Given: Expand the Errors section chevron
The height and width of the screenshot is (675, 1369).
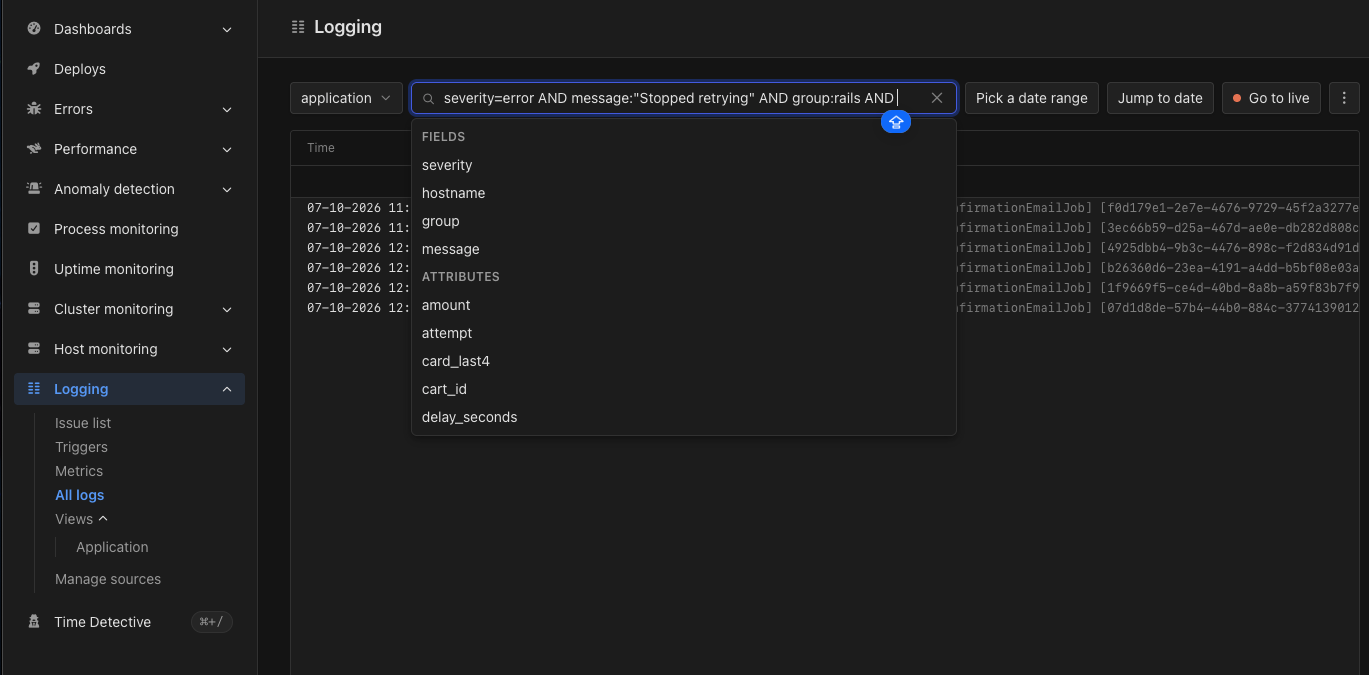Looking at the screenshot, I should click(227, 110).
